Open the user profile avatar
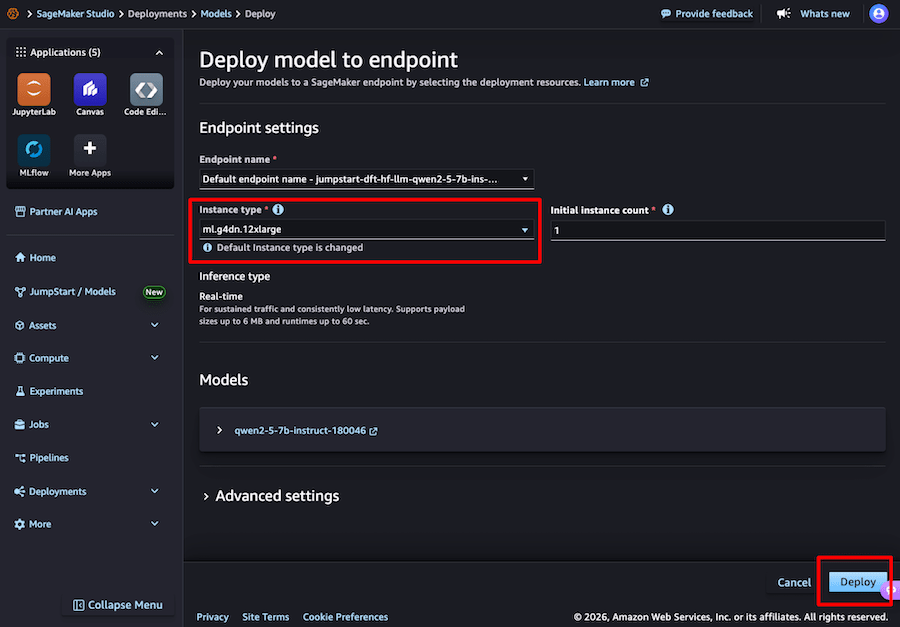Screen dimensions: 900x627 pos(879,13)
